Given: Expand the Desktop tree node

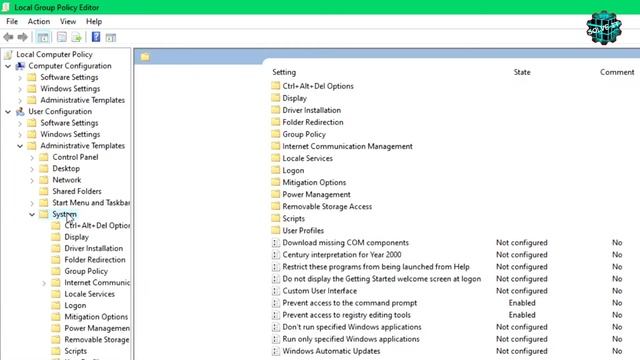Looking at the screenshot, I should click(32, 169).
